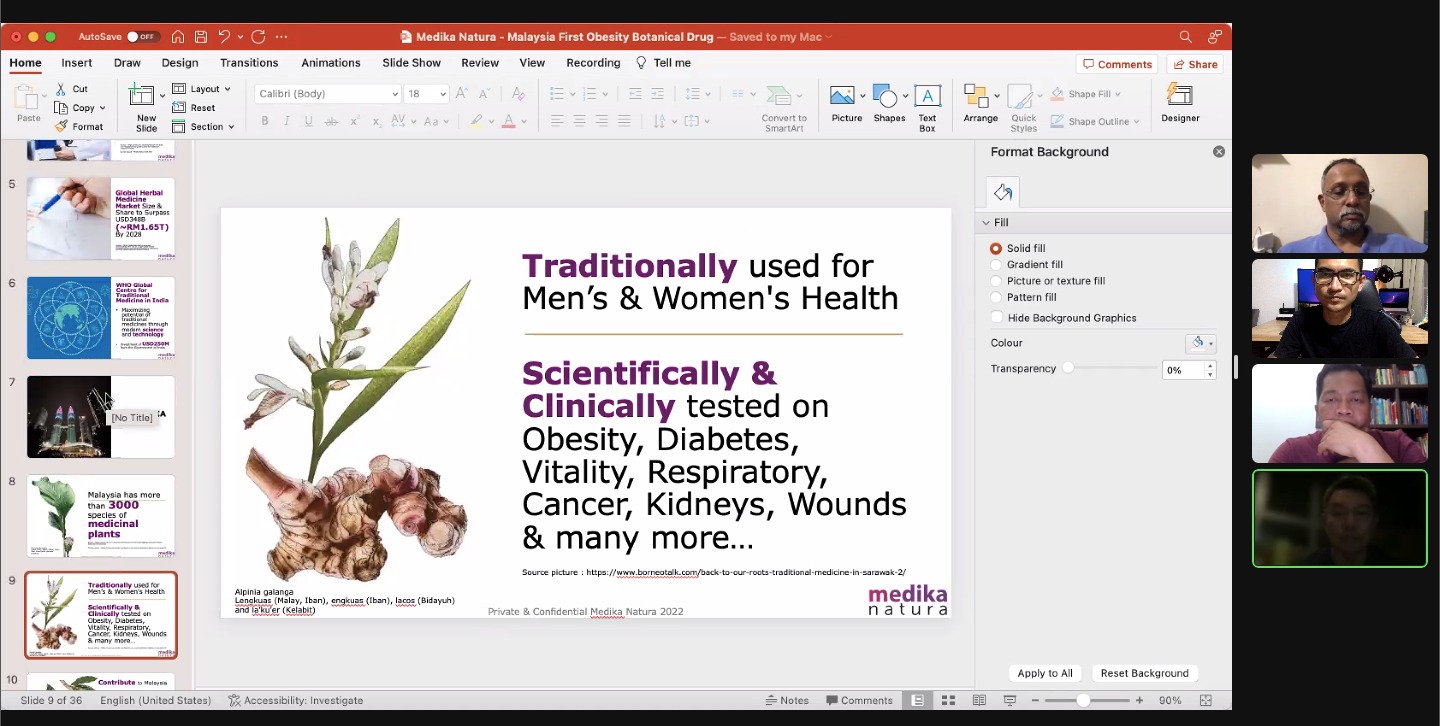
Task: Open the Shapes gallery
Action: (885, 97)
